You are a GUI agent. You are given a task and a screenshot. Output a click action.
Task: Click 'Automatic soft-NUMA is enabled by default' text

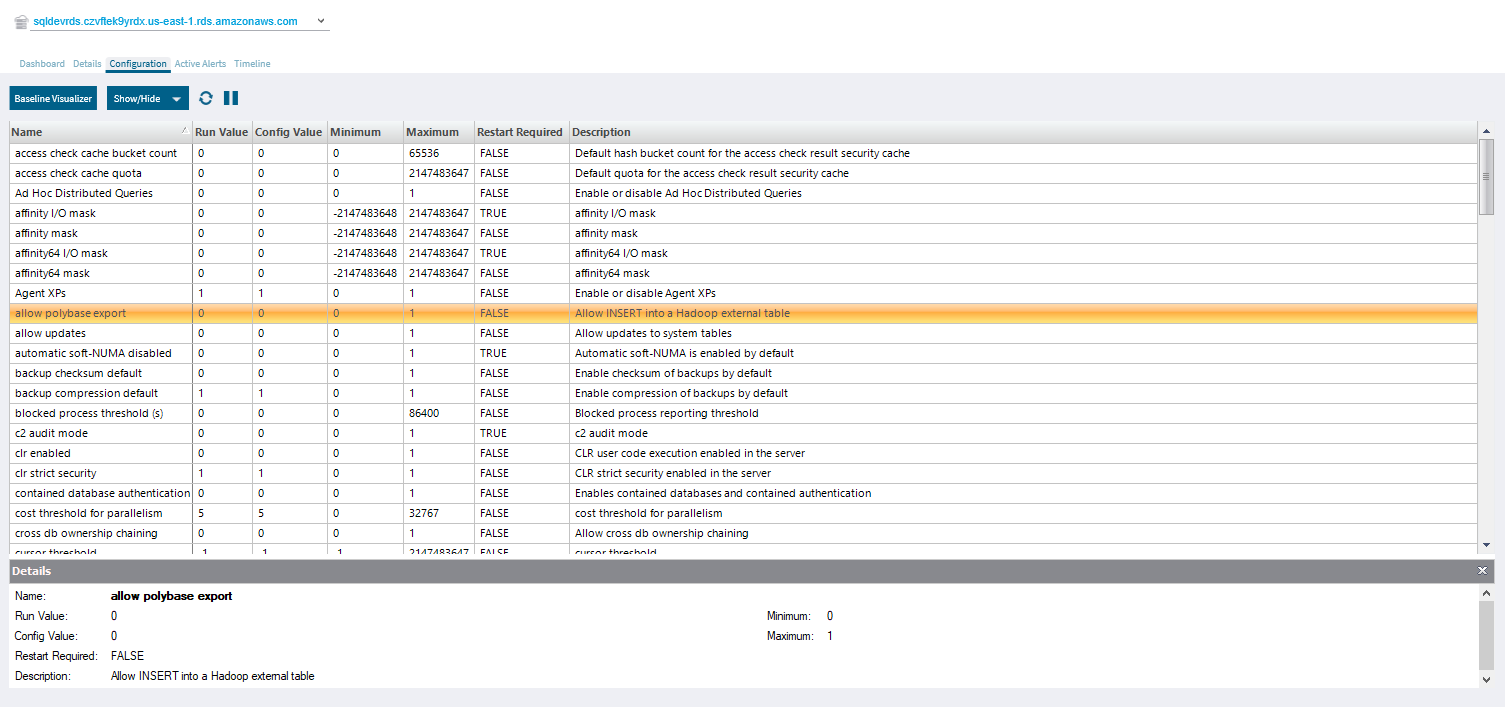(x=684, y=353)
